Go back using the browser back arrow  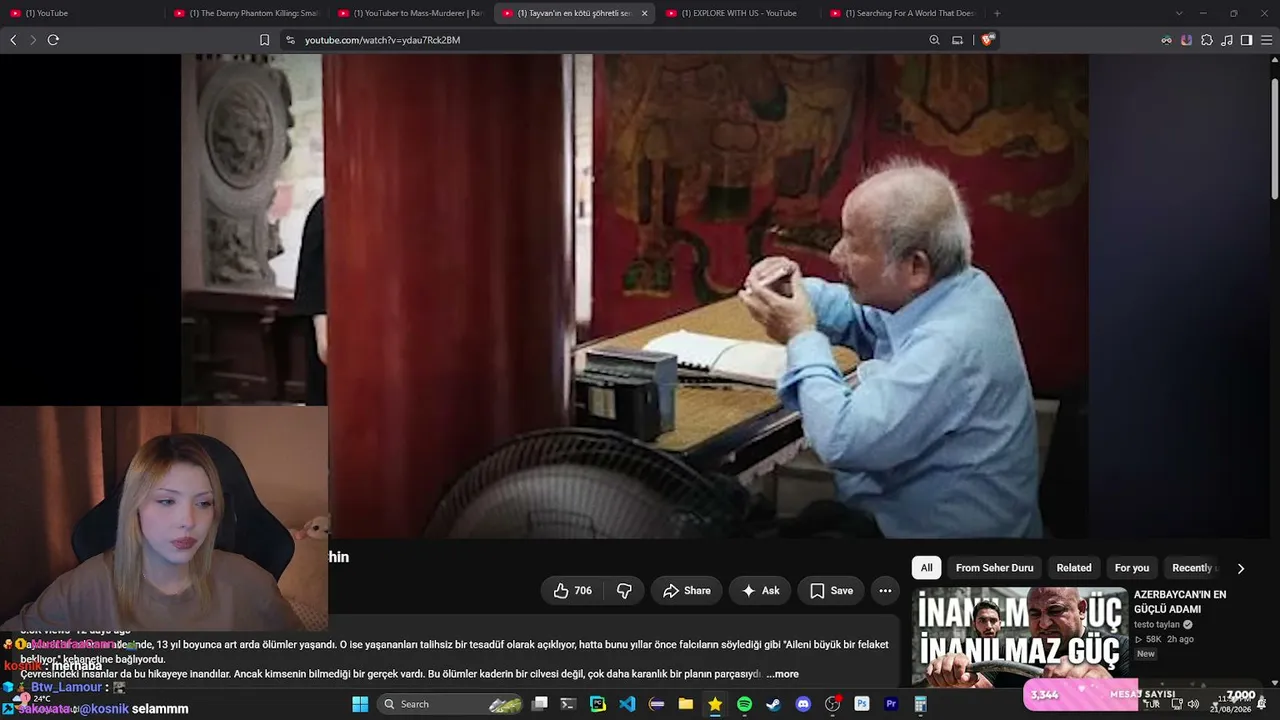point(13,40)
